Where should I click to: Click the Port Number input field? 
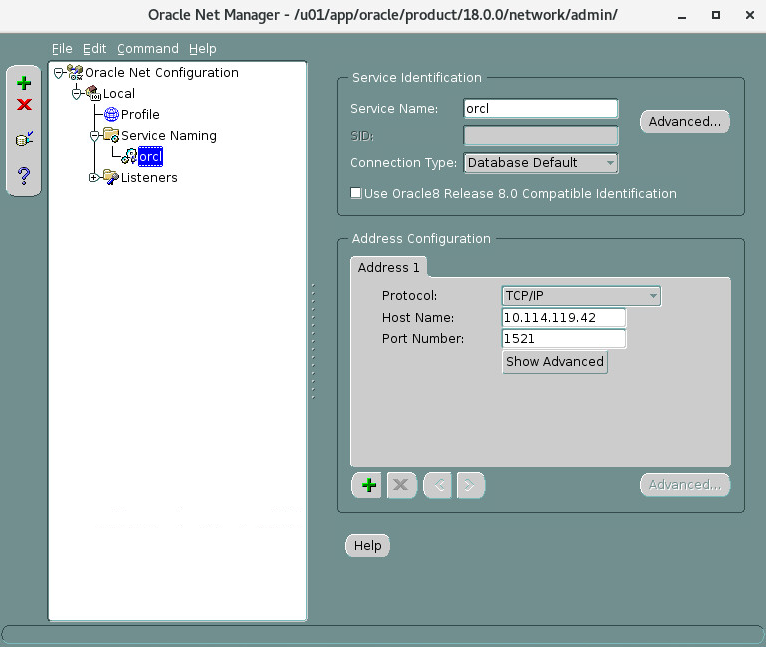(x=564, y=339)
